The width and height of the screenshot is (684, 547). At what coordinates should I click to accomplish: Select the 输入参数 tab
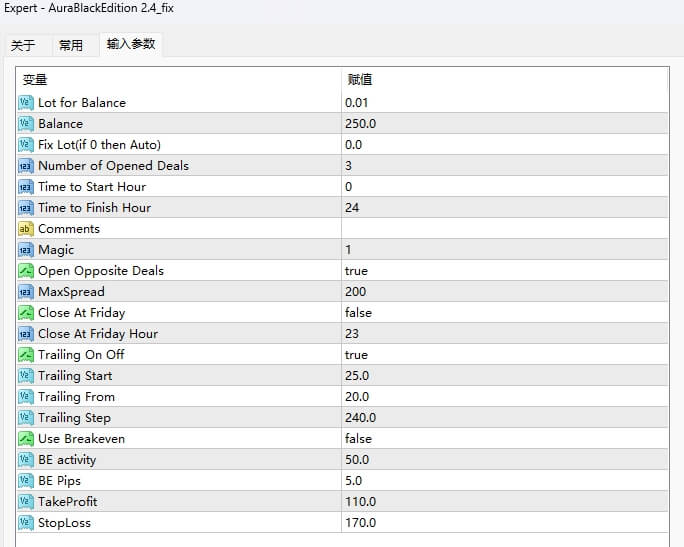click(131, 44)
